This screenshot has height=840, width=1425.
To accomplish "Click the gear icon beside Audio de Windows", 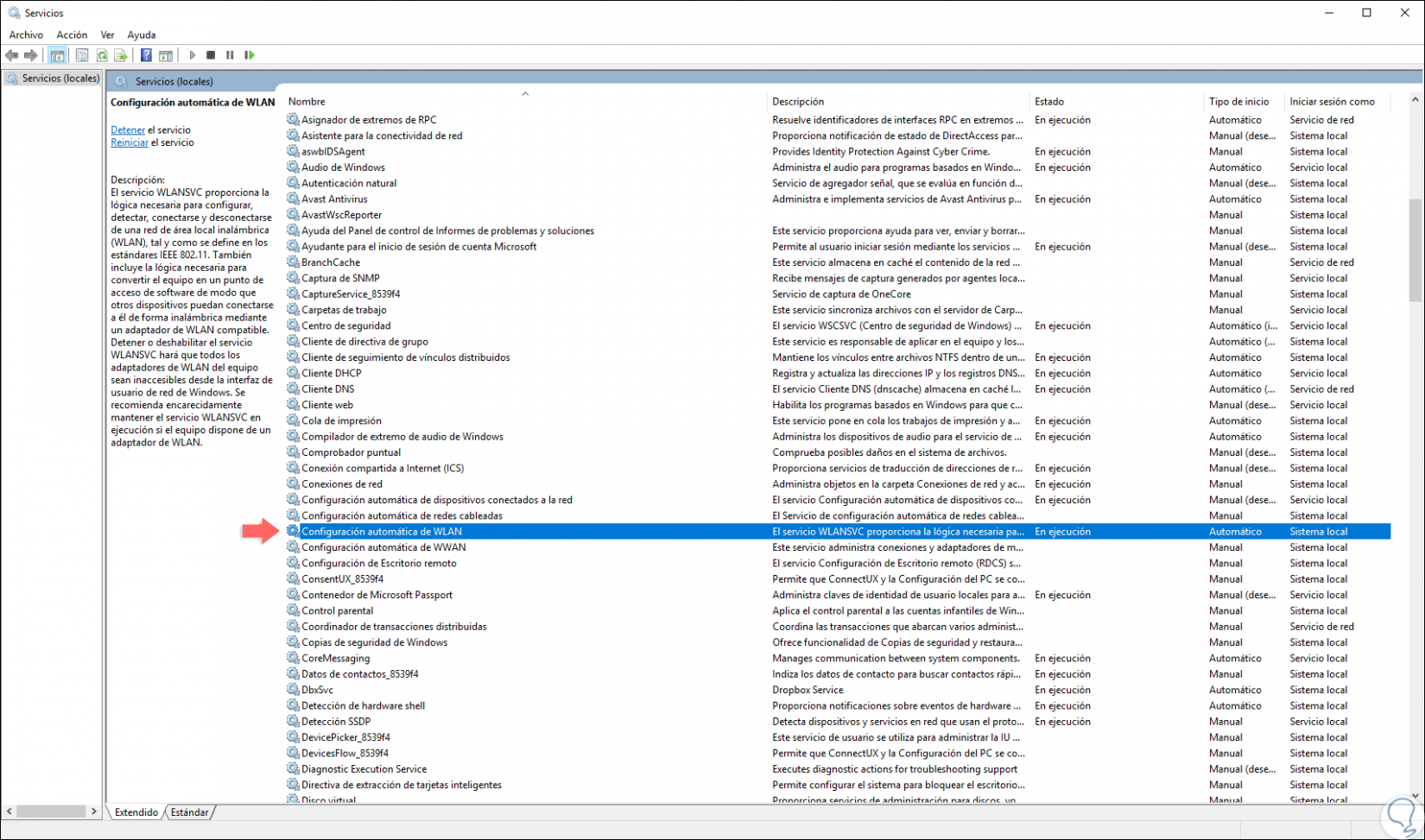I will pyautogui.click(x=294, y=167).
